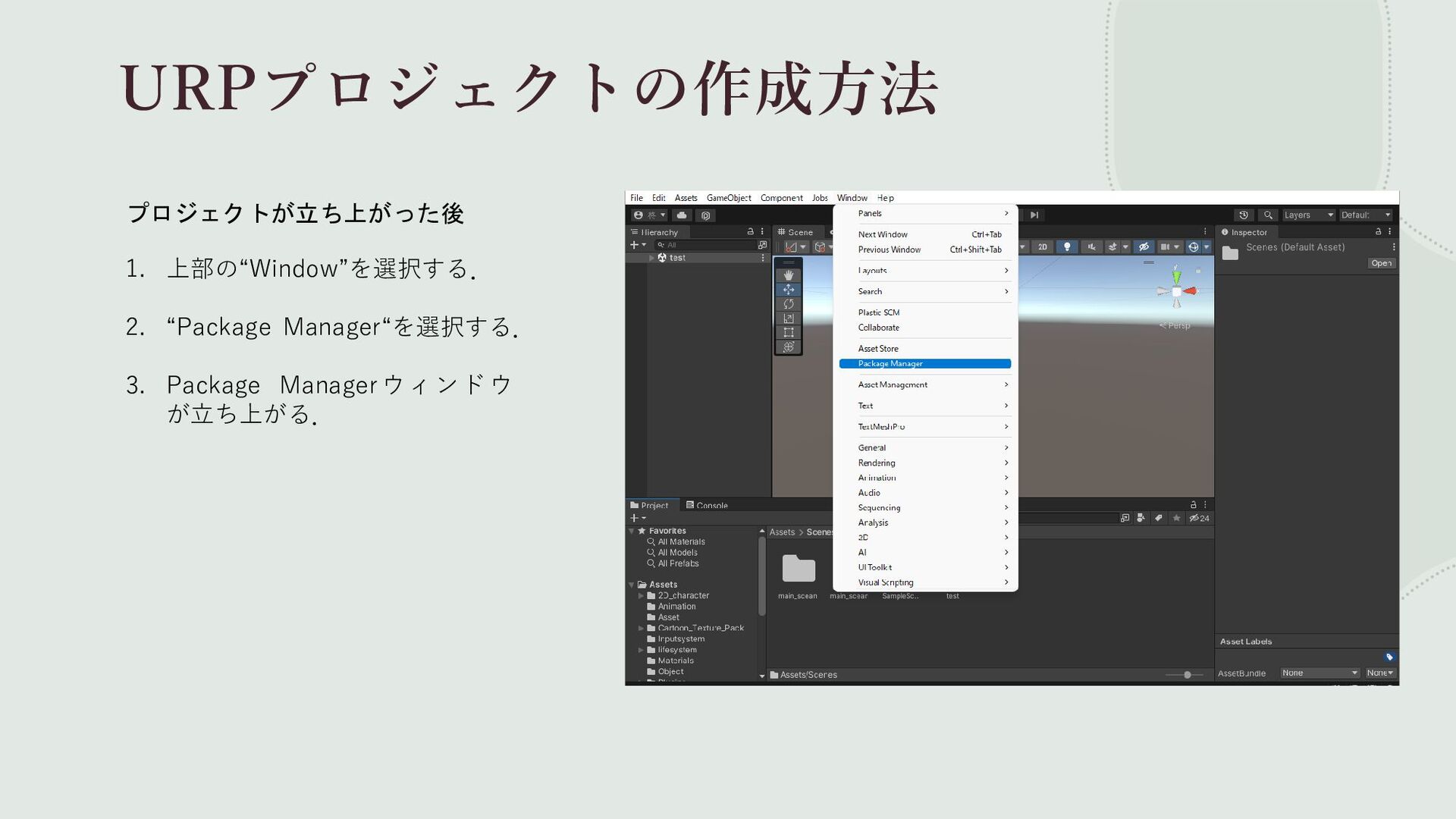Open Unity version control icon in toolbar

(706, 215)
